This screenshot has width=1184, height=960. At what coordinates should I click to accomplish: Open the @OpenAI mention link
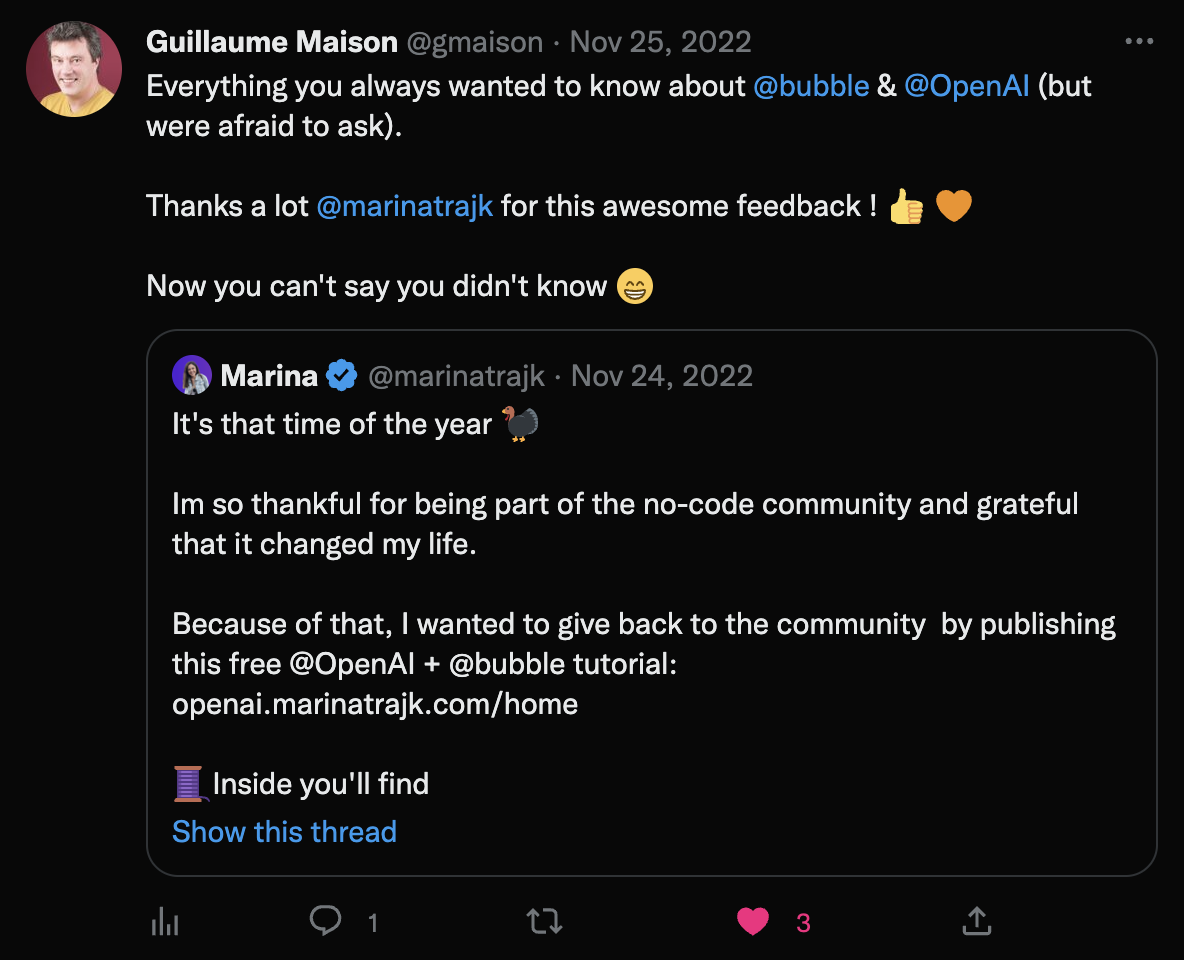[966, 86]
